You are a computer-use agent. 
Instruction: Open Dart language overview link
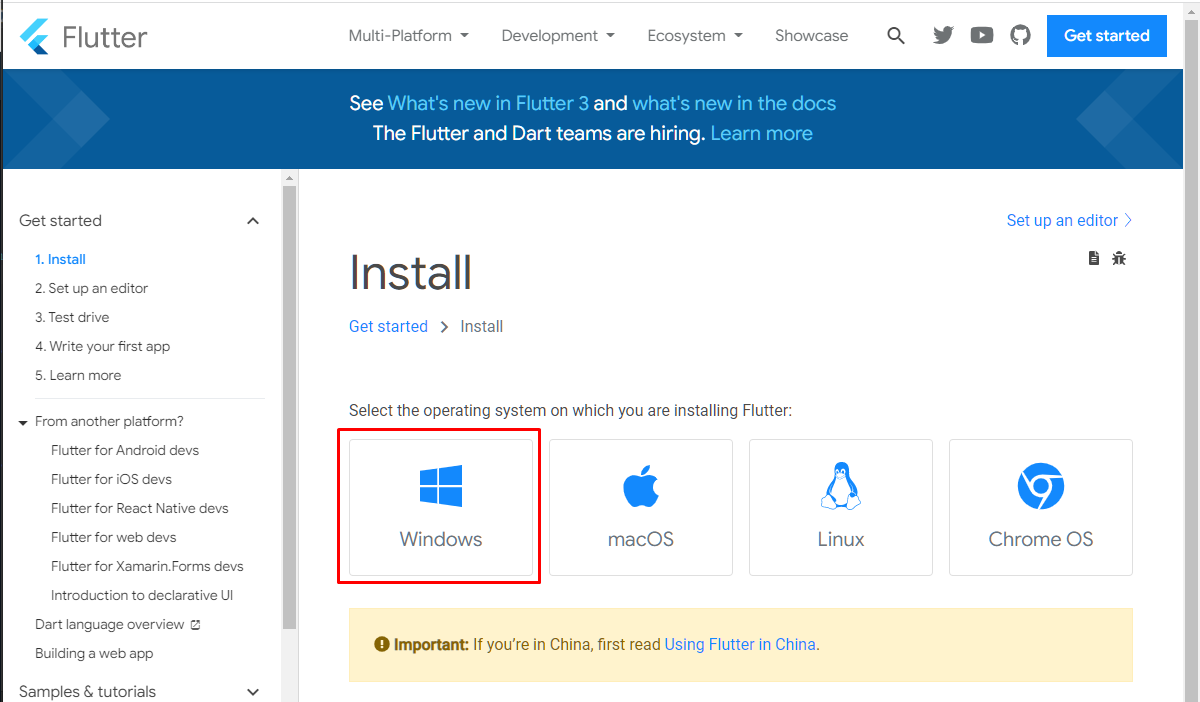click(110, 624)
